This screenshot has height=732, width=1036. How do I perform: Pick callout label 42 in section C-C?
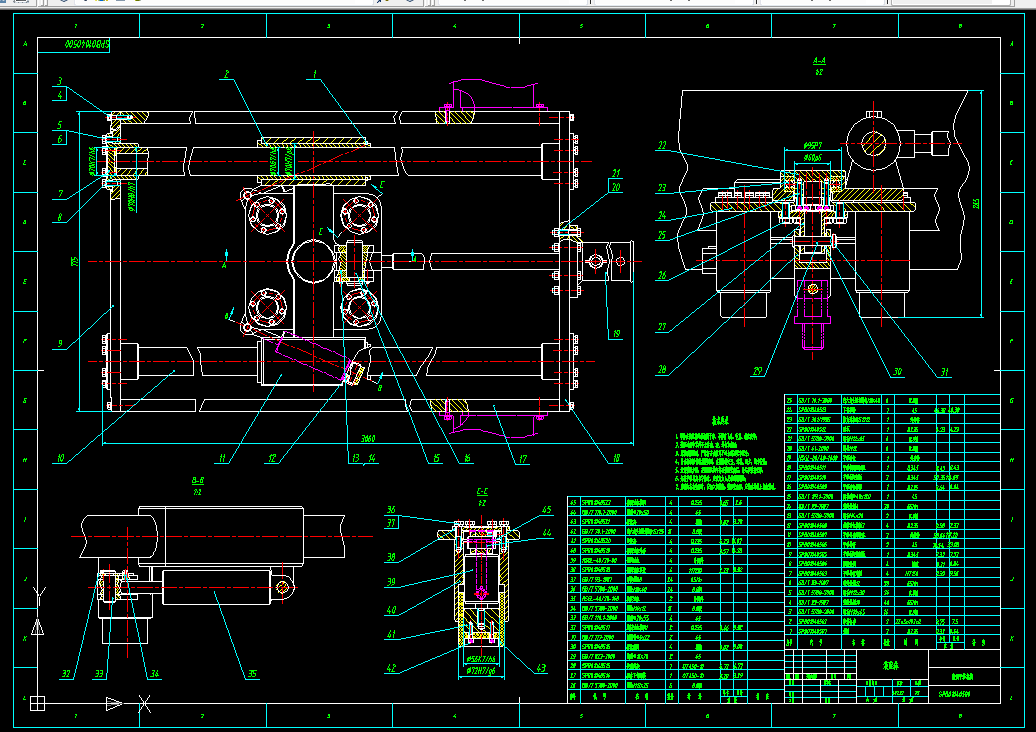tap(391, 669)
